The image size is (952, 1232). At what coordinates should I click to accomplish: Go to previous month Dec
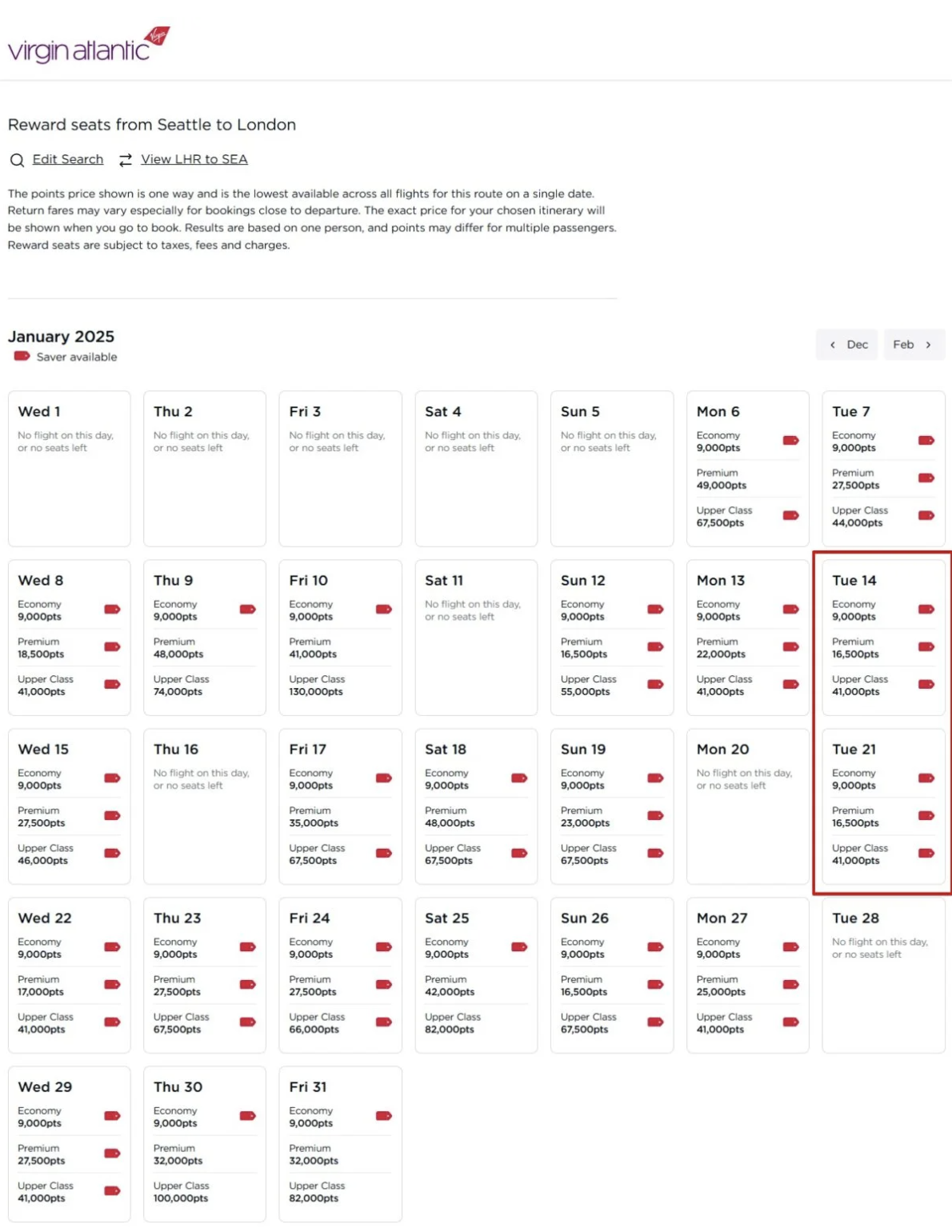(846, 345)
